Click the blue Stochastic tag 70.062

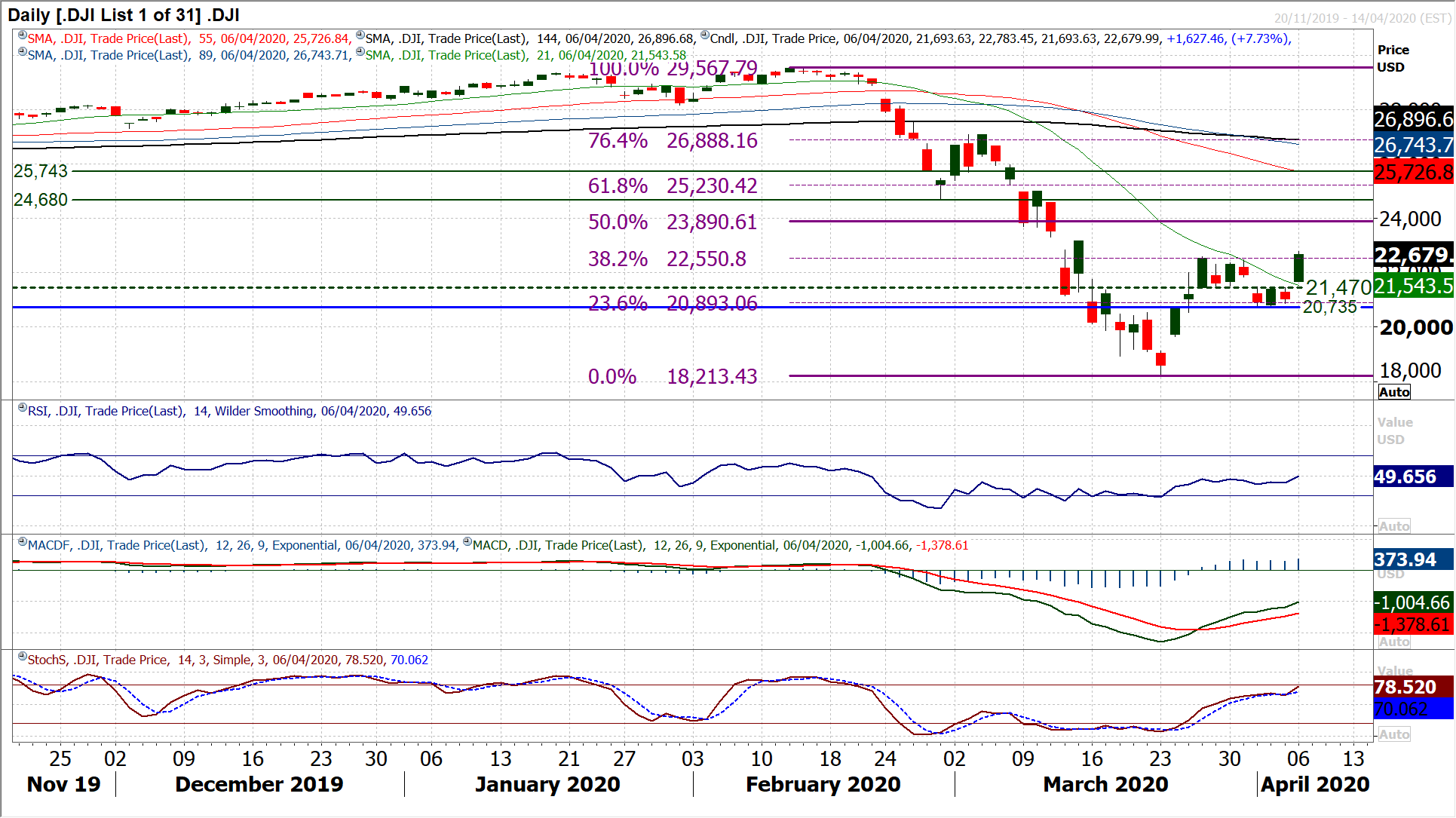pos(1413,709)
